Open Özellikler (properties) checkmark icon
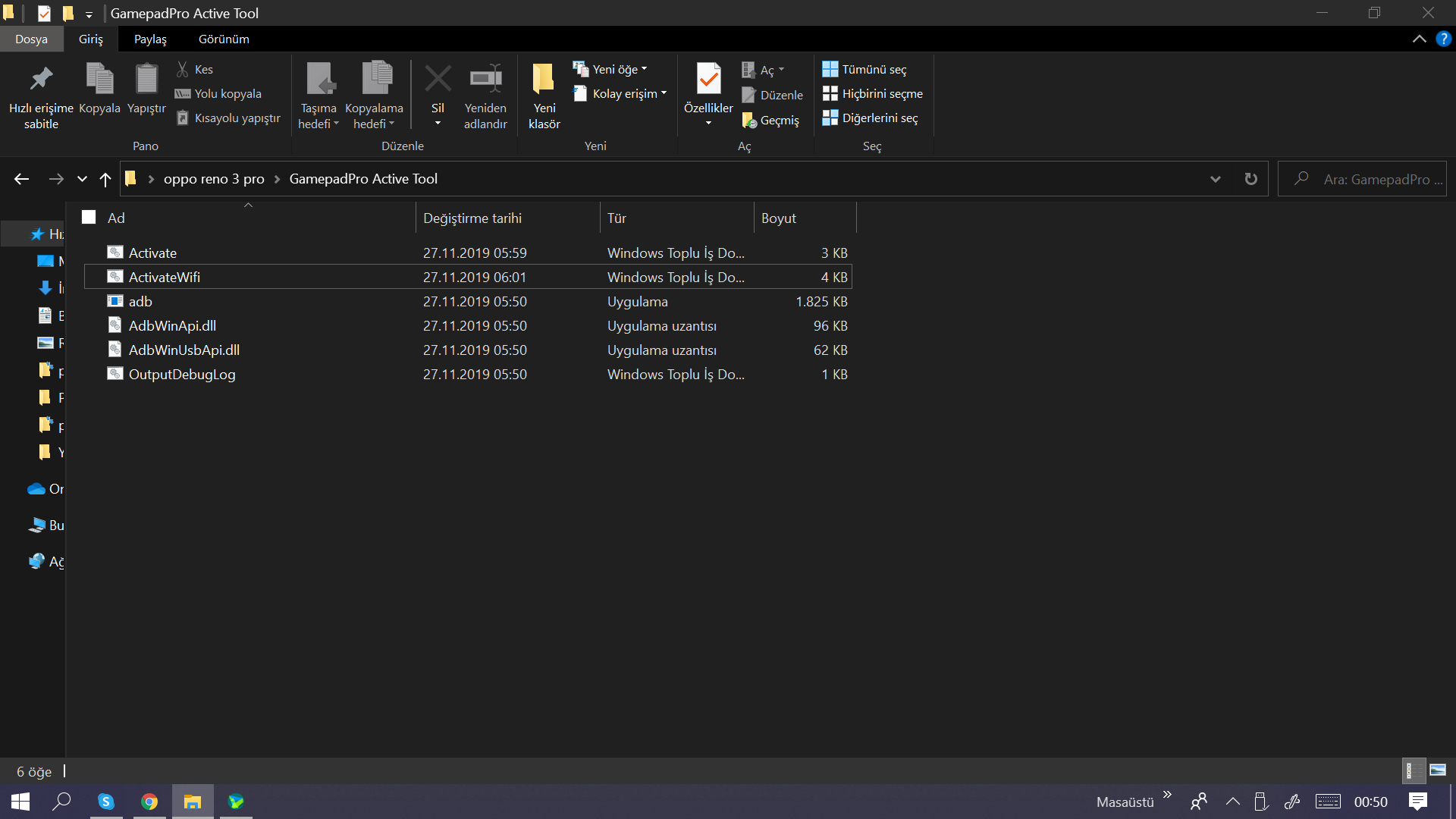 [x=708, y=78]
